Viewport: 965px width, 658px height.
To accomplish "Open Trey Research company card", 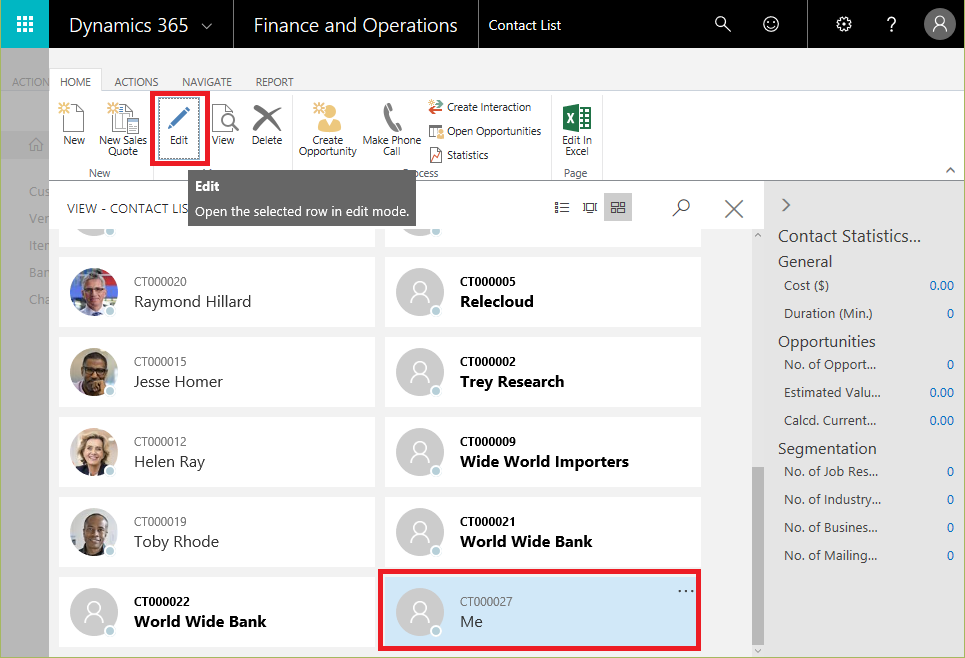I will [x=543, y=372].
